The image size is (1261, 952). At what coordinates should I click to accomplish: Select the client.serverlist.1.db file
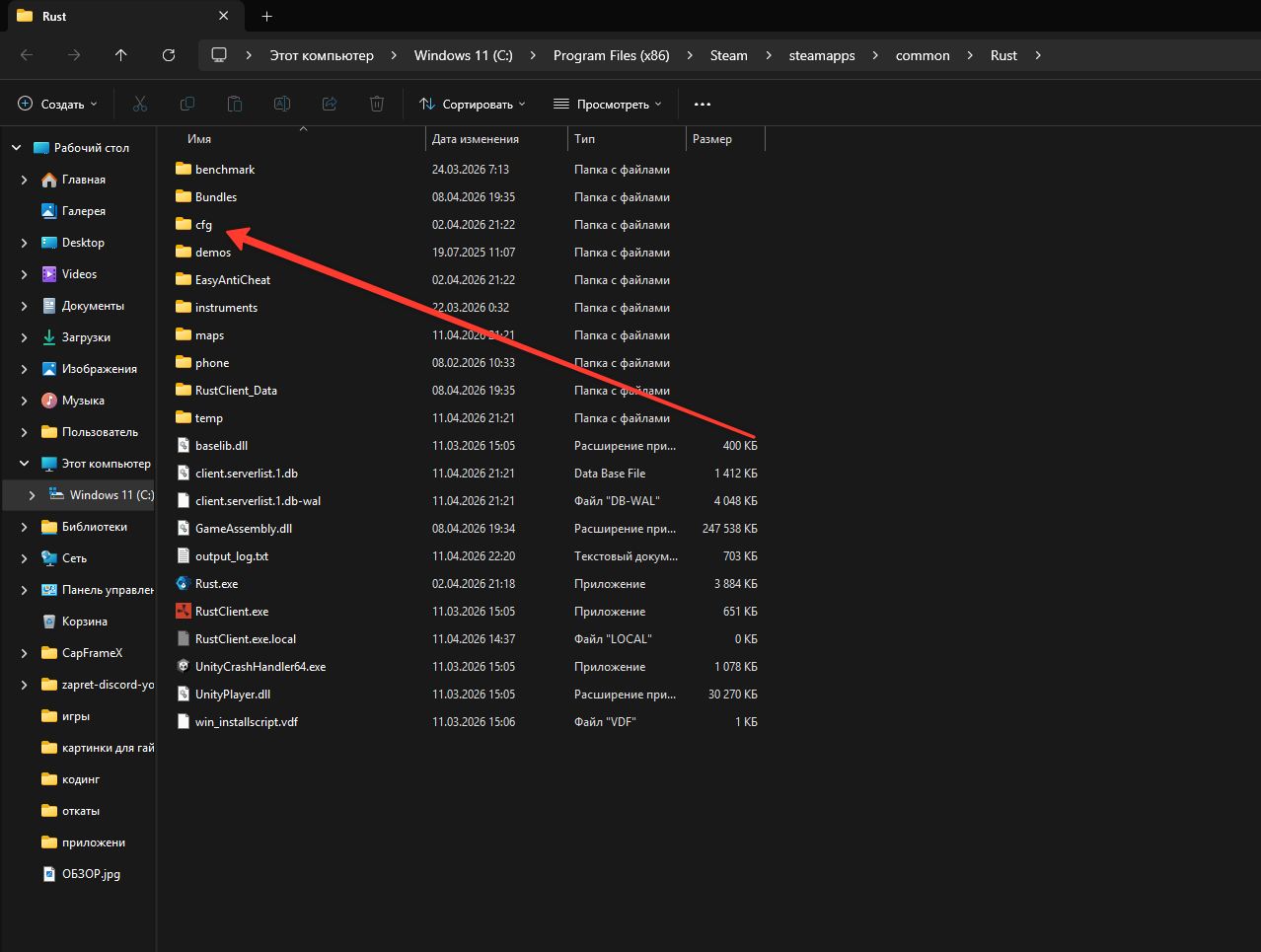[466, 474]
